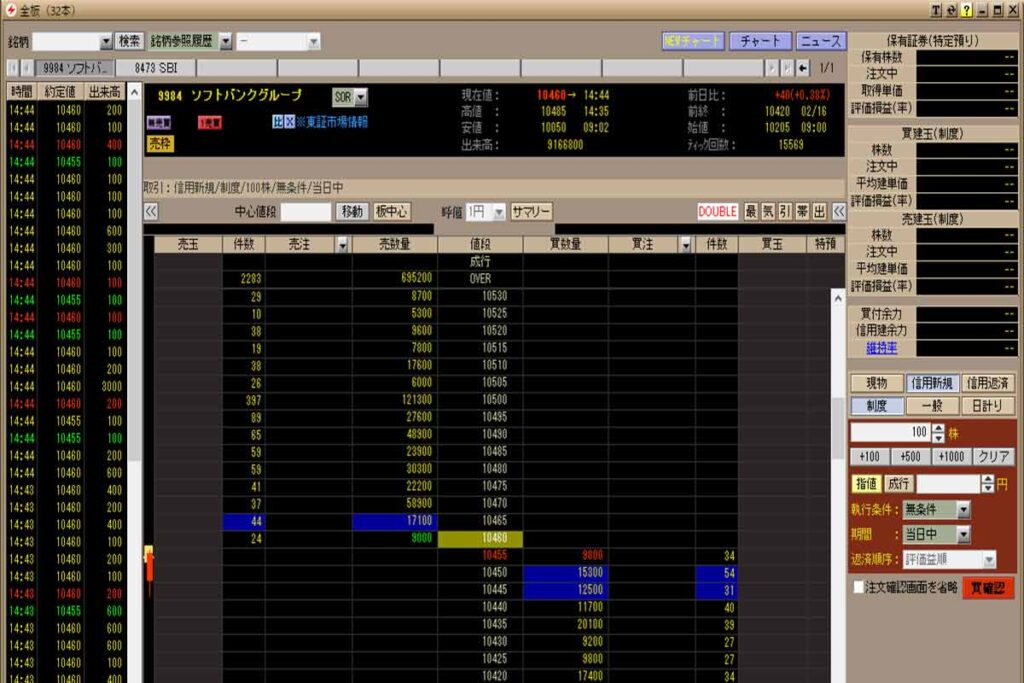1024x683 pixels.
Task: Toggle the 成行 market order option
Action: pyautogui.click(x=899, y=483)
